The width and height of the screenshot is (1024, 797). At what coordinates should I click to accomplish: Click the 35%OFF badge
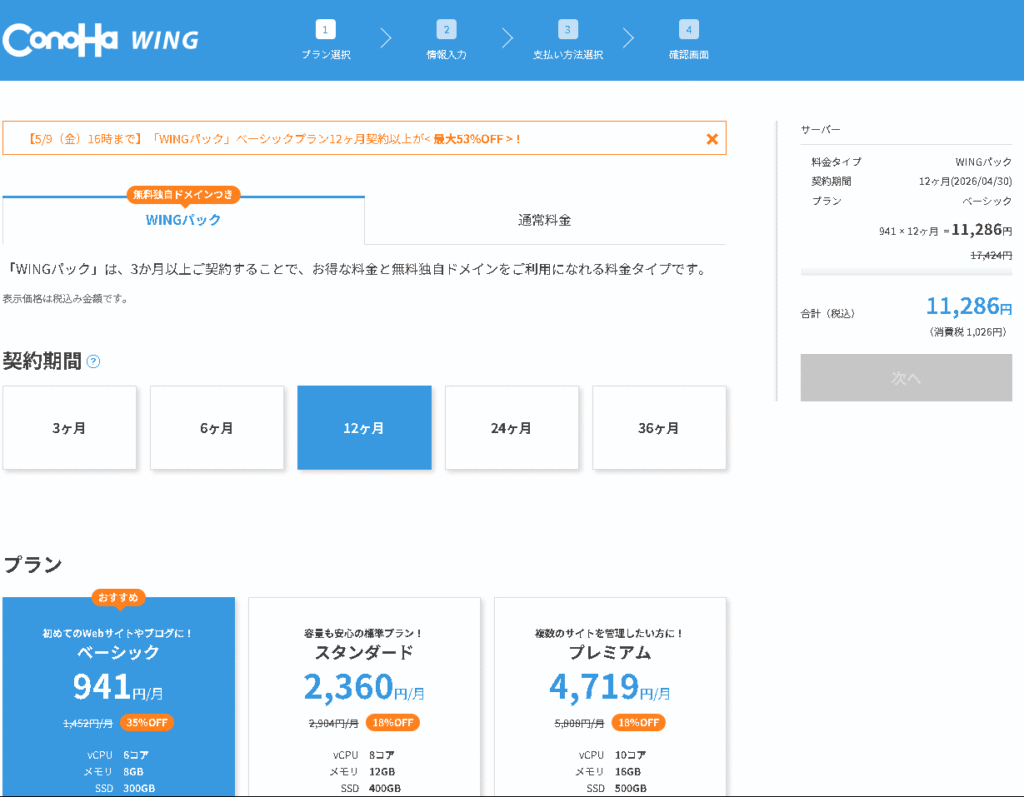[x=147, y=723]
